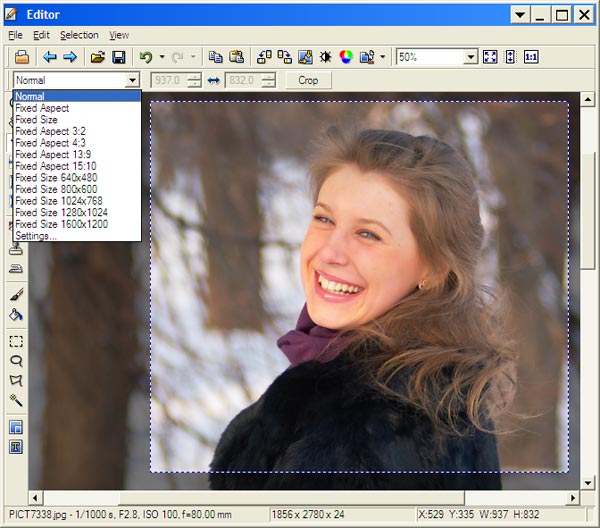Click the save floppy disk icon
Screen dimensions: 600x528
pos(119,57)
